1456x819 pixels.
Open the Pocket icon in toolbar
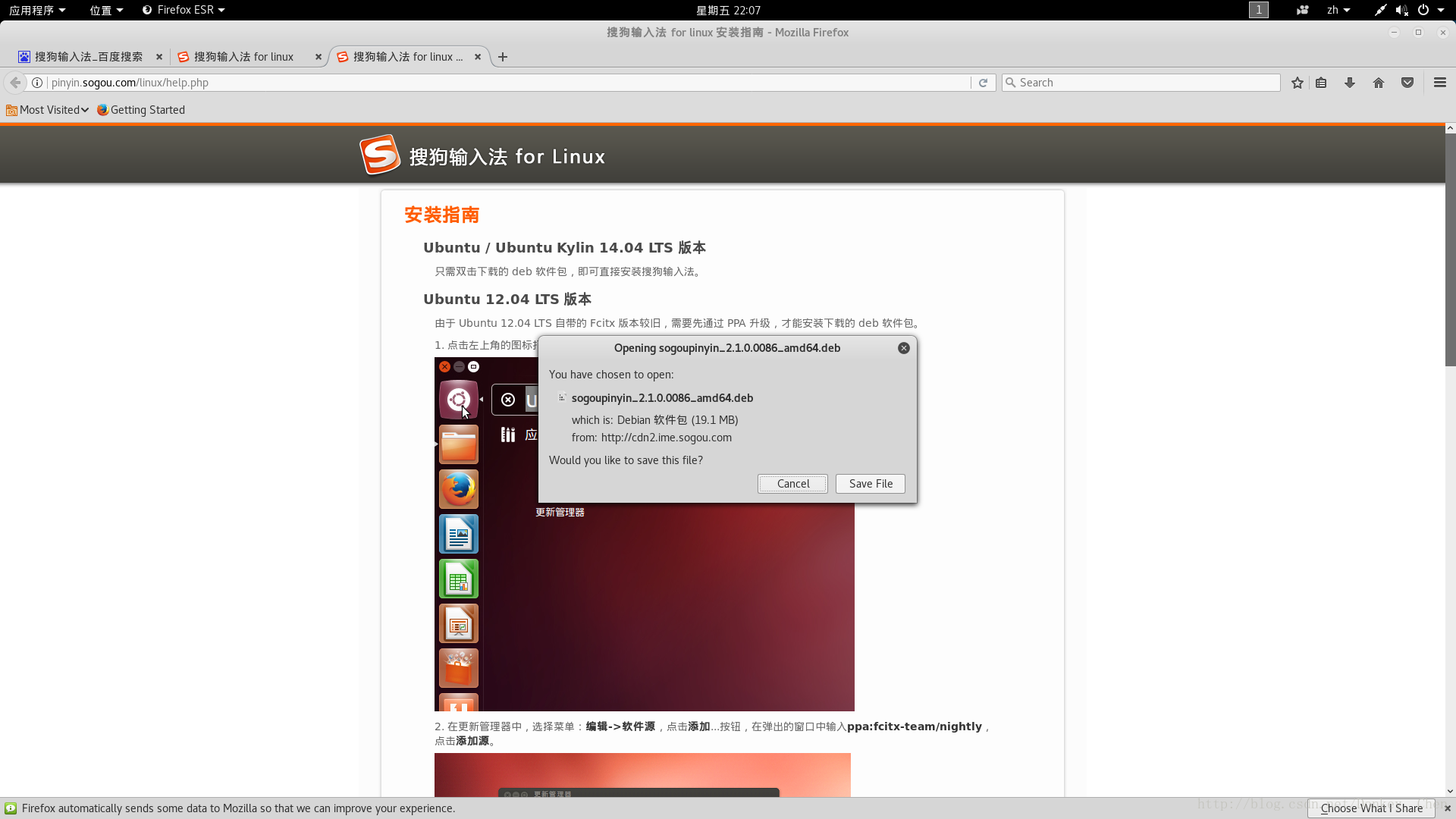click(1407, 83)
